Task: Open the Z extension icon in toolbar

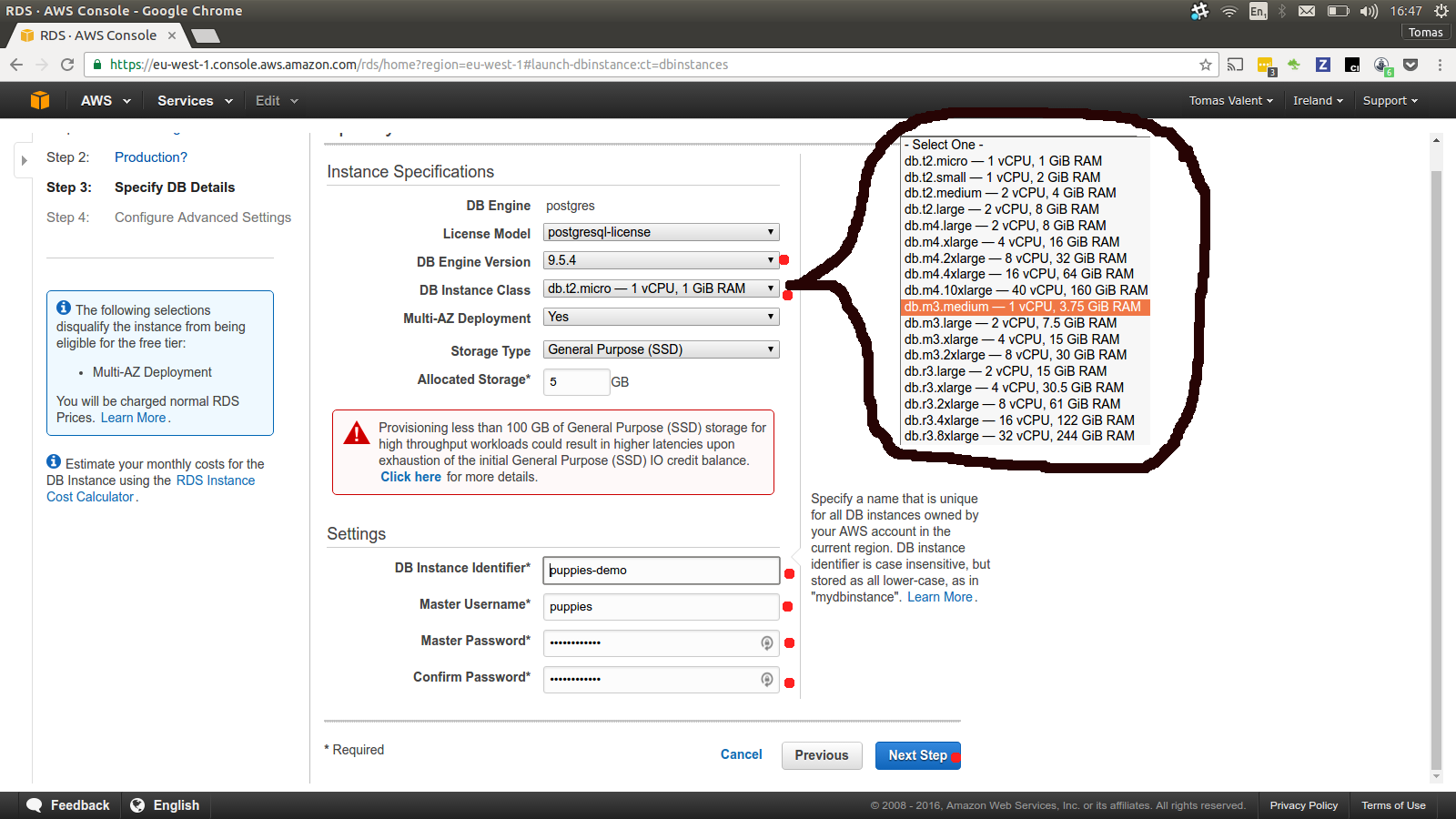Action: pos(1323,65)
